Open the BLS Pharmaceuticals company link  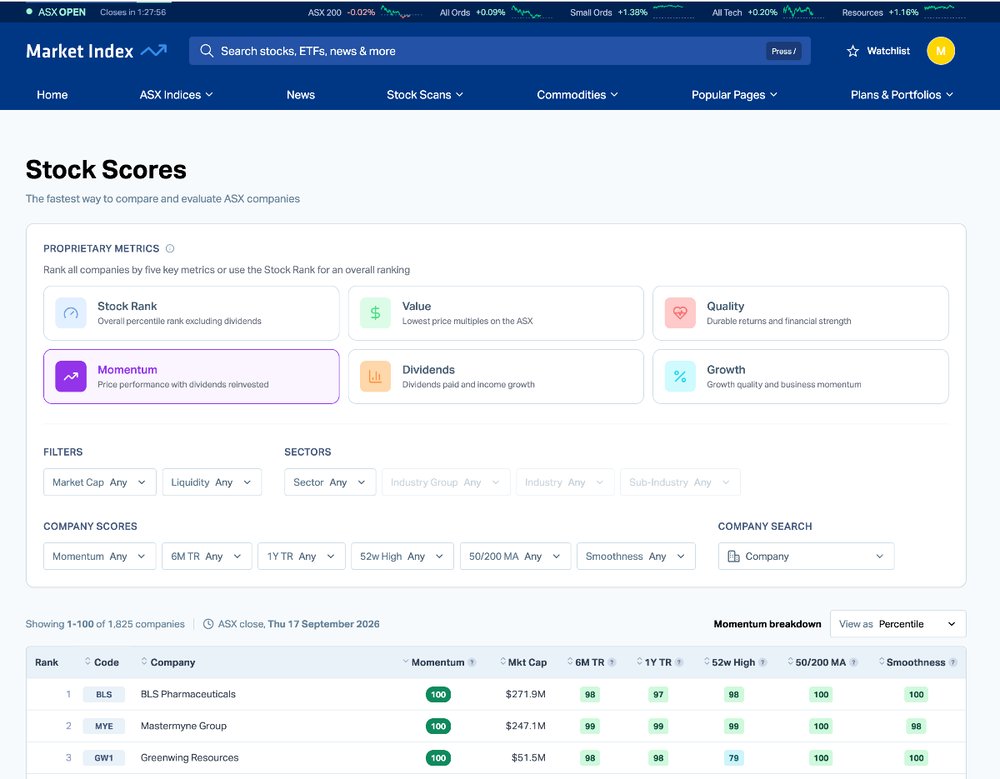click(x=188, y=694)
